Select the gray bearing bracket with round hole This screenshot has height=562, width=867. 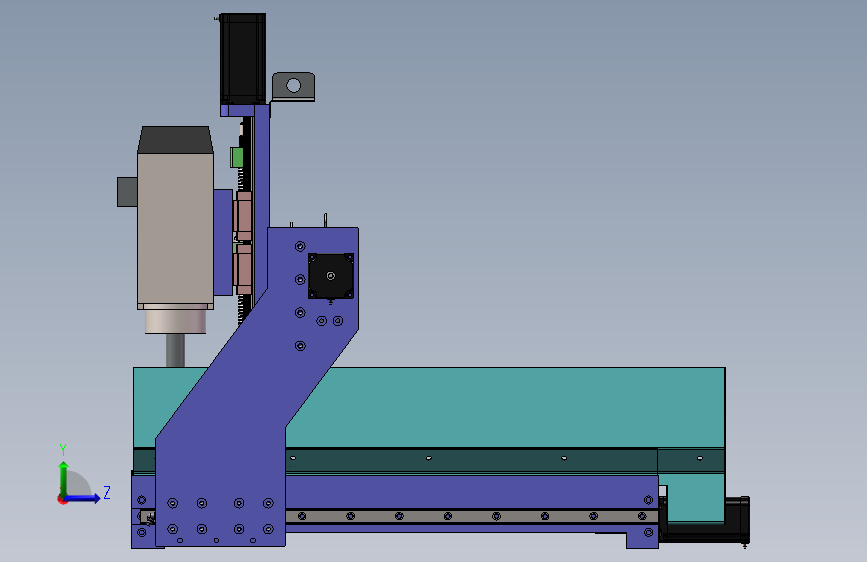pyautogui.click(x=294, y=86)
